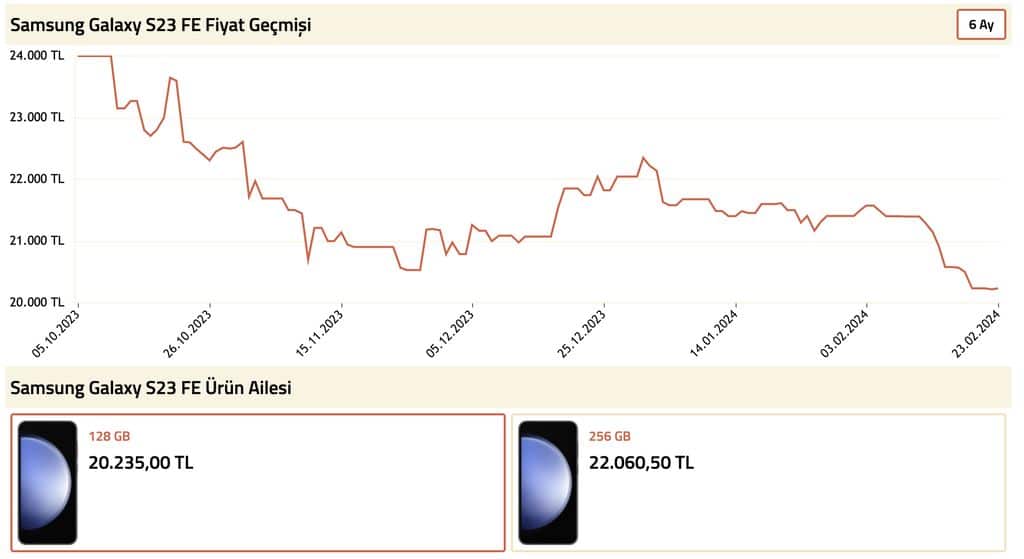Select the 256 GB storage label
This screenshot has width=1024, height=559.
[609, 437]
